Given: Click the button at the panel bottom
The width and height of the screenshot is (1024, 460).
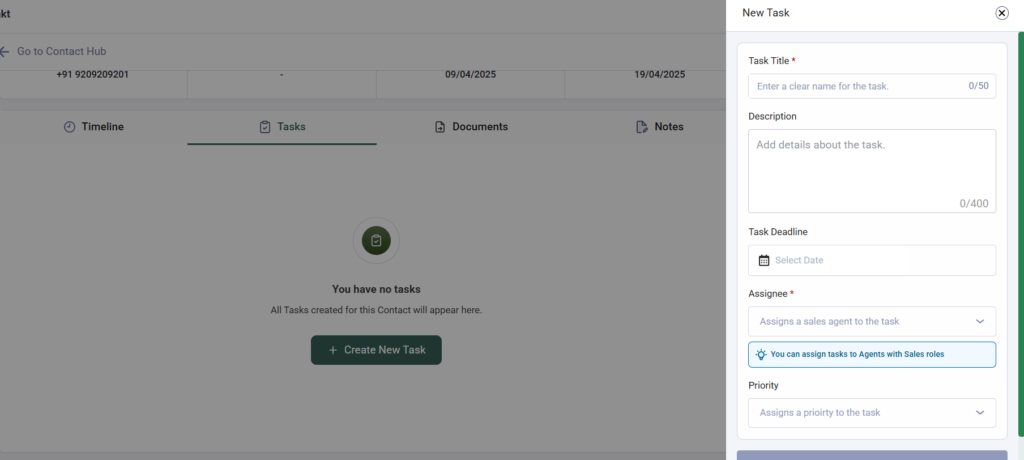Looking at the screenshot, I should [x=871, y=455].
